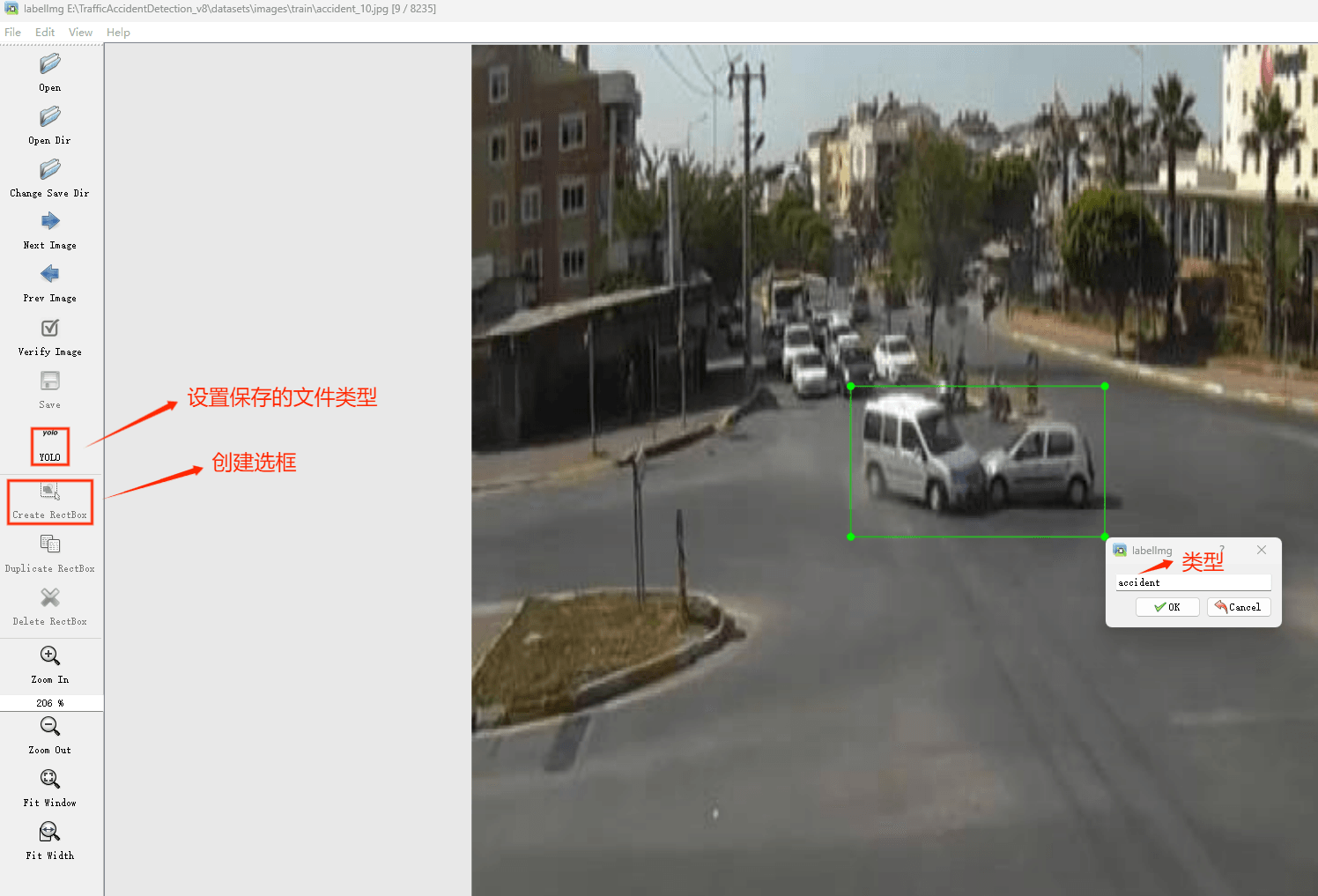This screenshot has height=896, width=1318.
Task: Save the annotation with the Save tool
Action: click(50, 390)
